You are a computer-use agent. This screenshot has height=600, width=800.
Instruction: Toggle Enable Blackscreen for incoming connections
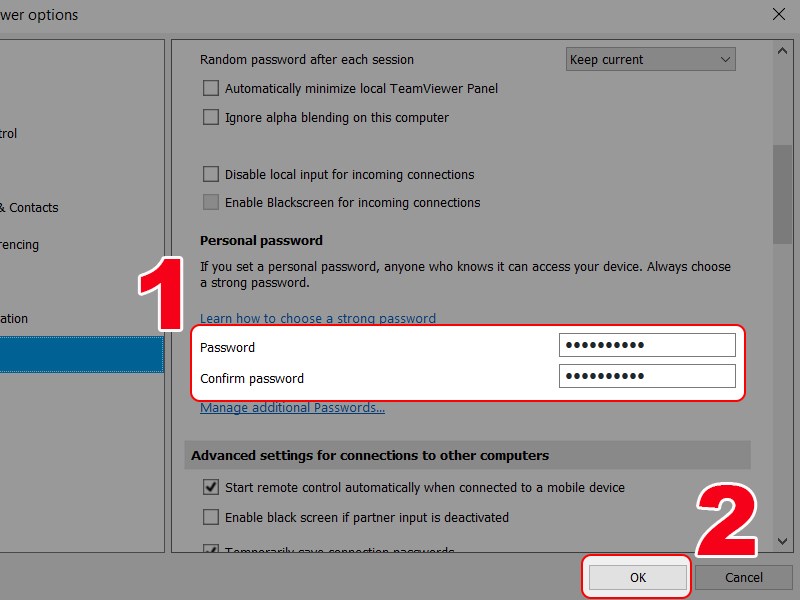(211, 203)
